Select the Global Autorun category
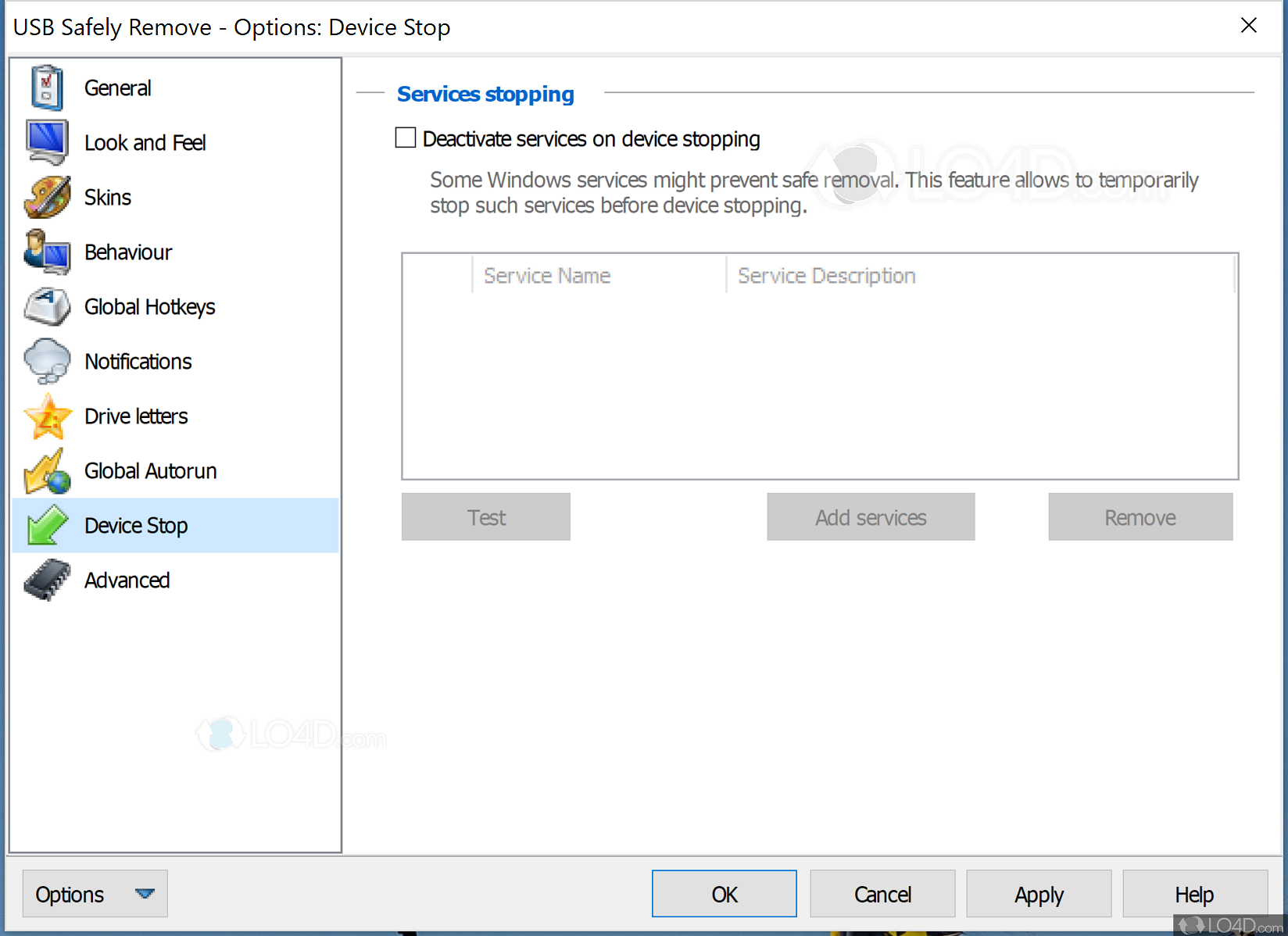Viewport: 1288px width, 936px height. 150,470
